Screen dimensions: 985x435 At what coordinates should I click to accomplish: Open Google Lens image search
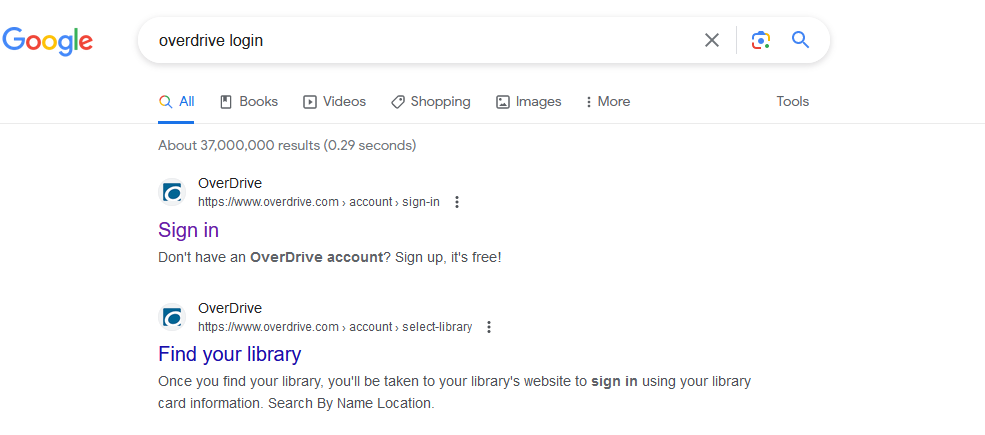pyautogui.click(x=761, y=40)
